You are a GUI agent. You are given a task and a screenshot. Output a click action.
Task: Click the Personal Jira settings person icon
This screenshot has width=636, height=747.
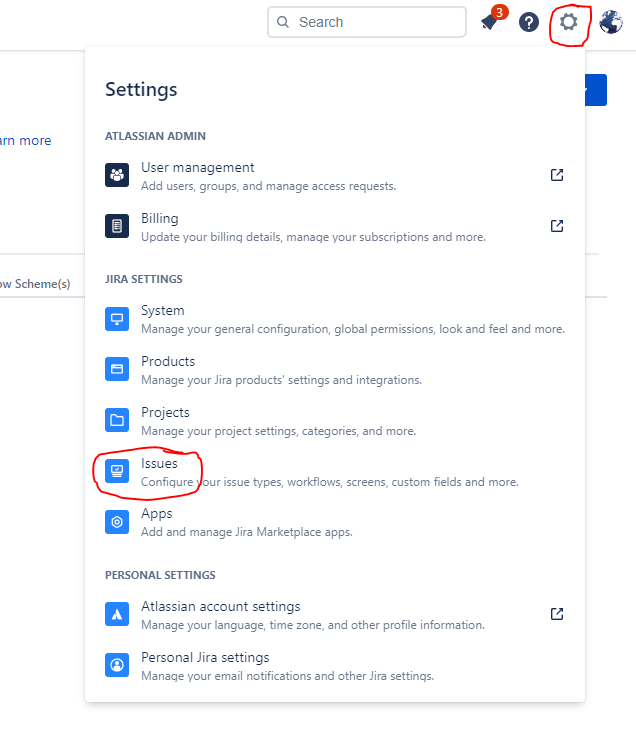coord(117,665)
